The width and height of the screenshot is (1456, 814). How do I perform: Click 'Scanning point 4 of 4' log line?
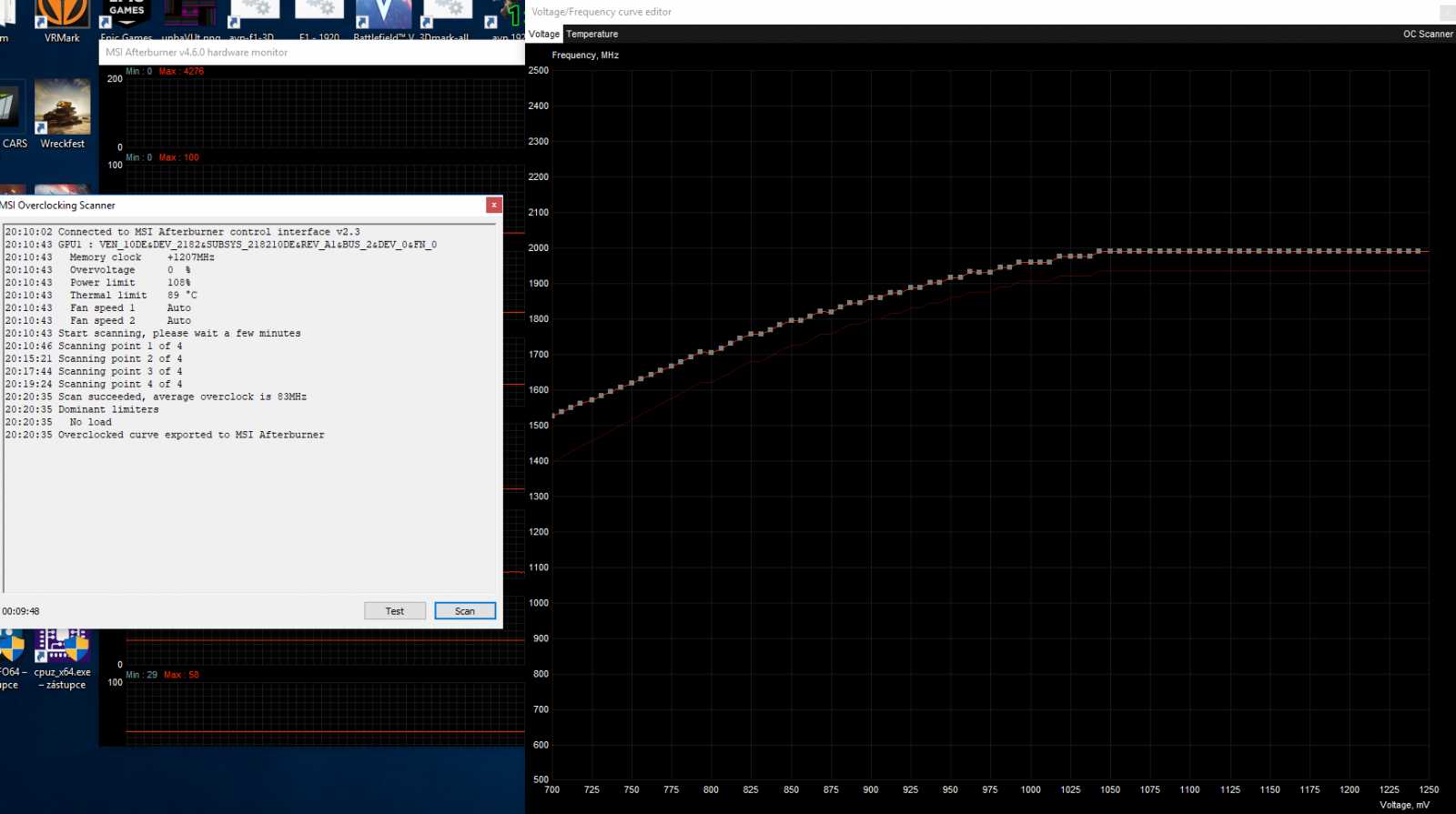coord(94,384)
